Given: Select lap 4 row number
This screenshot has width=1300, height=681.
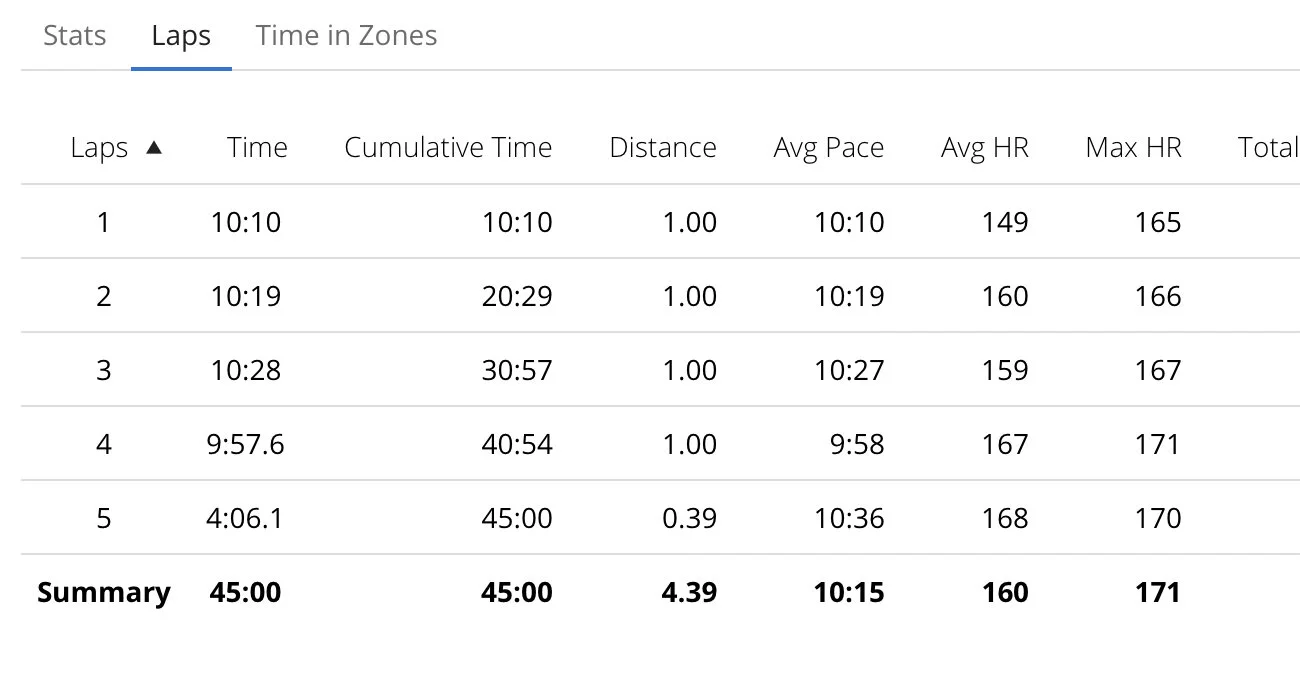Looking at the screenshot, I should pos(104,444).
